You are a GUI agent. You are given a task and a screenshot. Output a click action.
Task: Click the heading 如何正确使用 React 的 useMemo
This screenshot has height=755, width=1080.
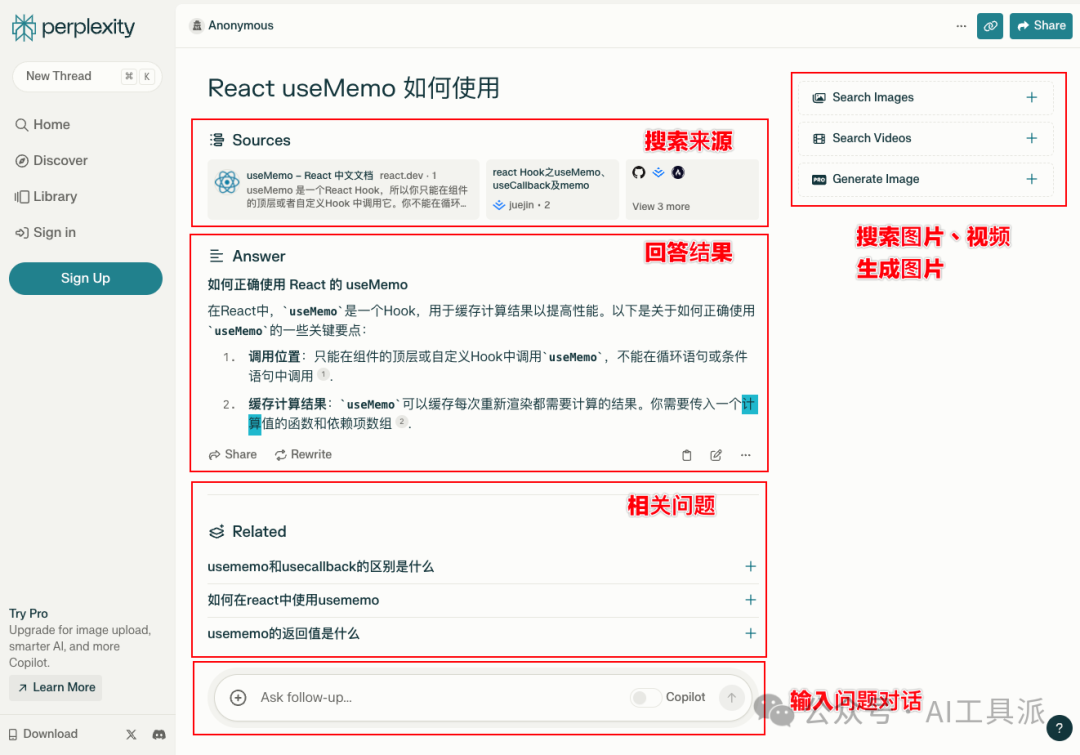coord(308,285)
